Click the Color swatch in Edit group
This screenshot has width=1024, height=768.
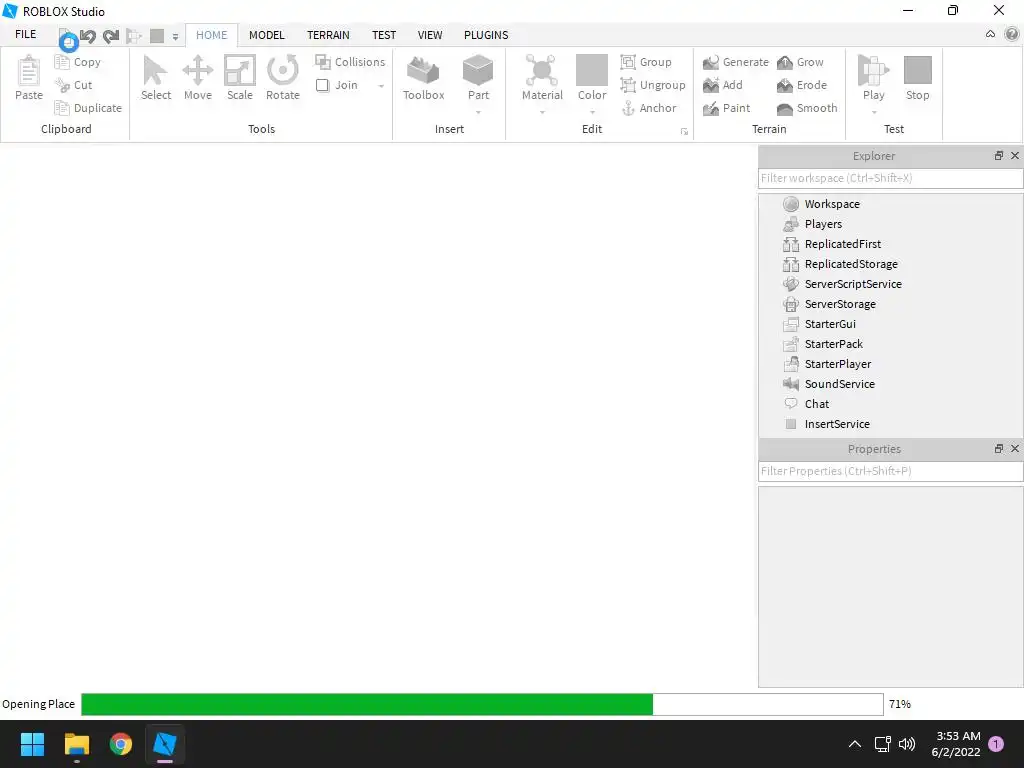(592, 71)
